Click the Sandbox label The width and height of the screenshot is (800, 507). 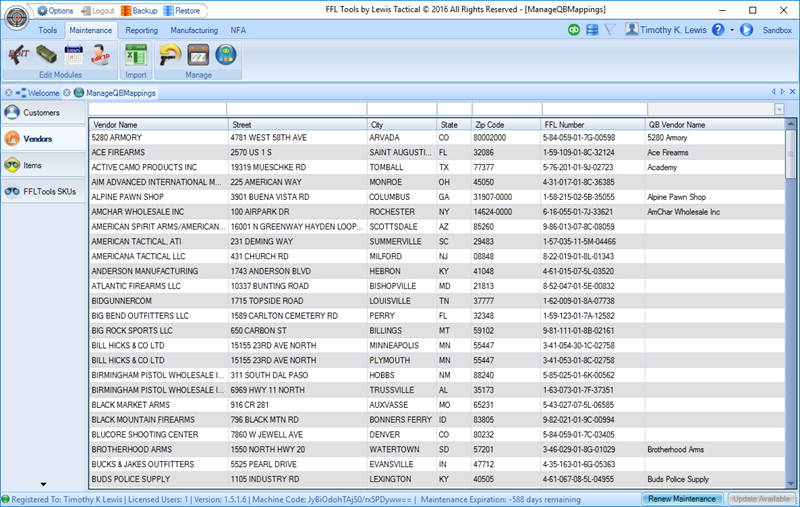point(777,31)
